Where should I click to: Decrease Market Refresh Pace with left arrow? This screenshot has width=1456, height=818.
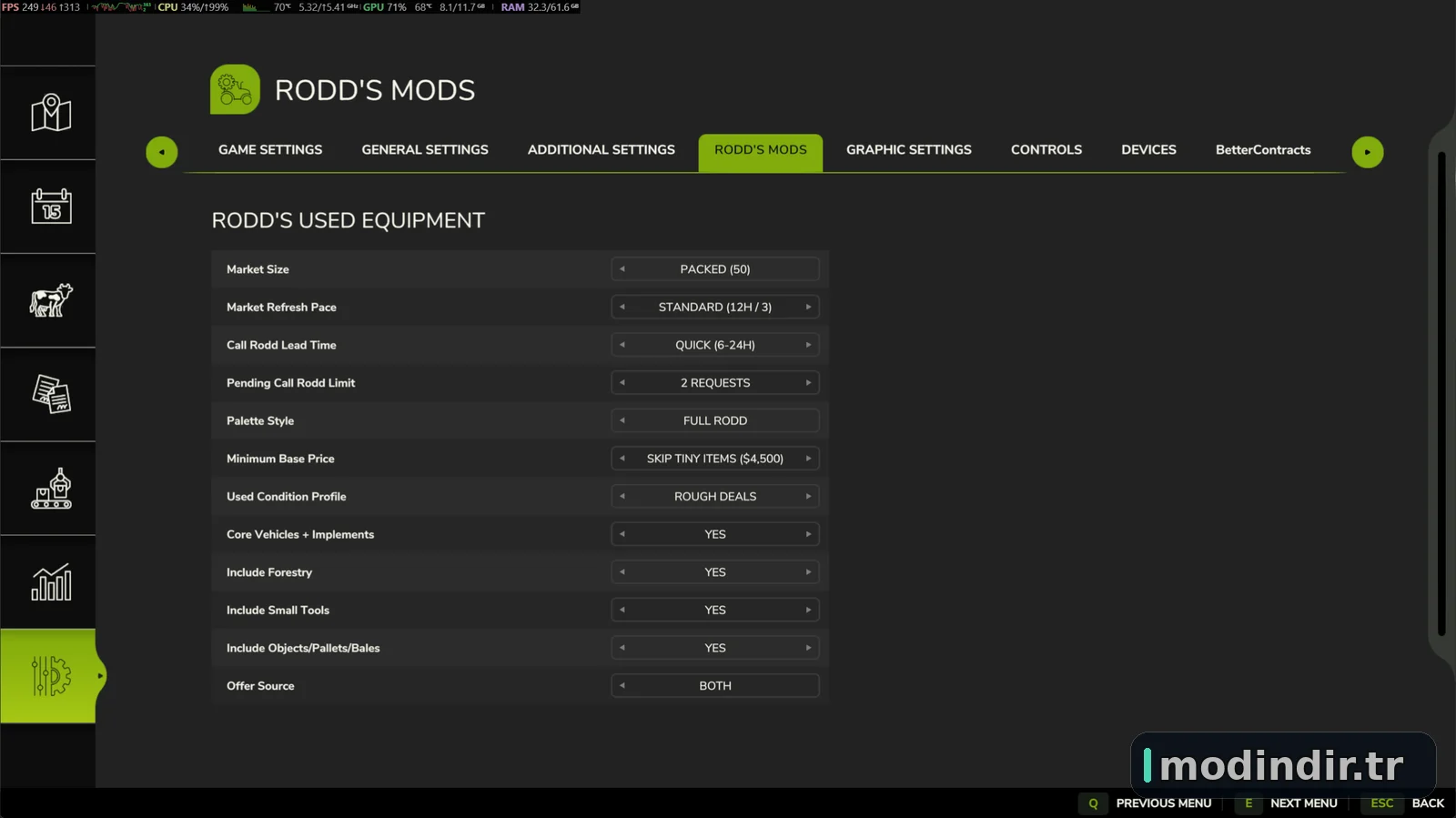coord(622,308)
